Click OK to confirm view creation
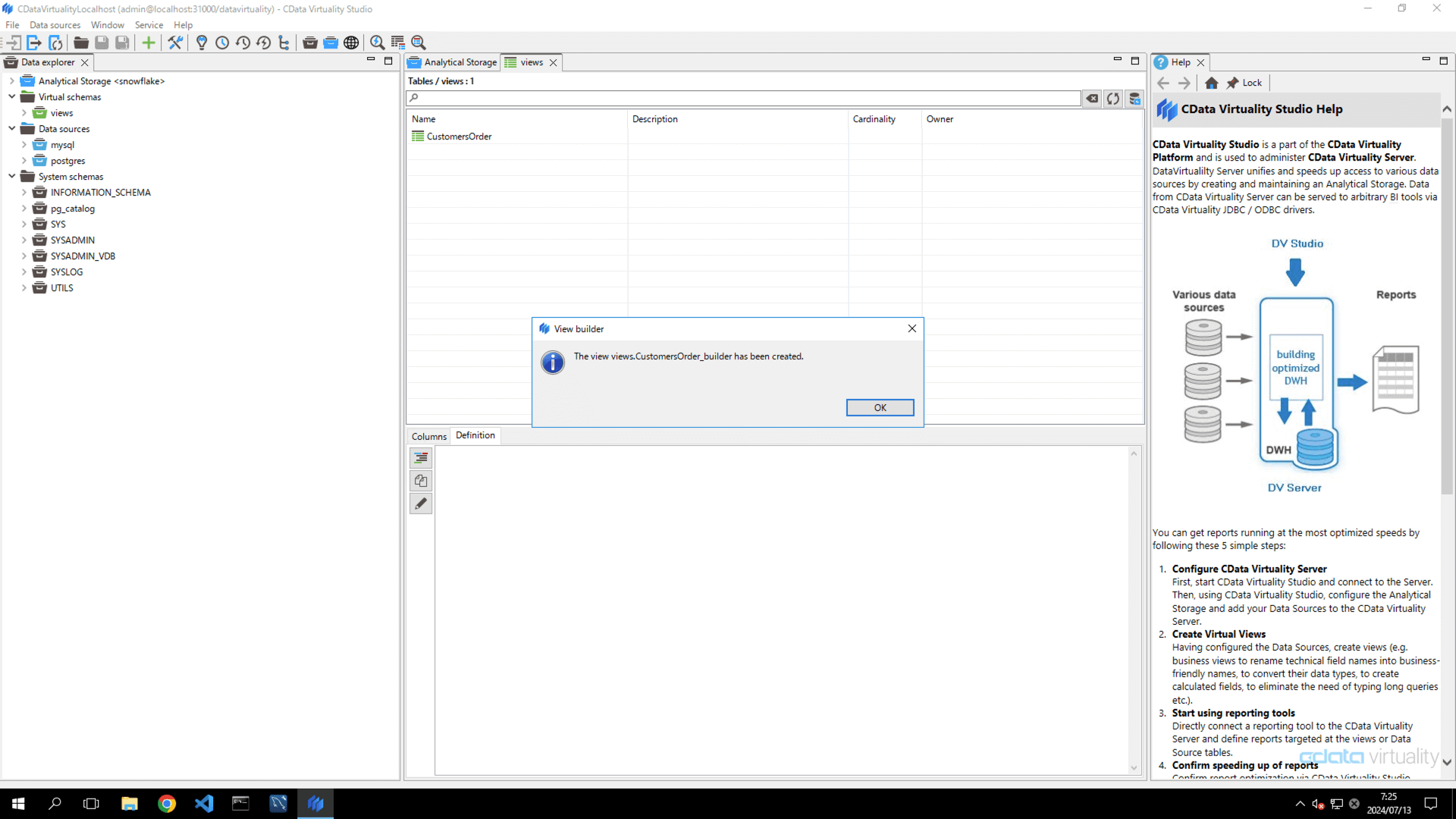This screenshot has height=819, width=1456. (880, 407)
